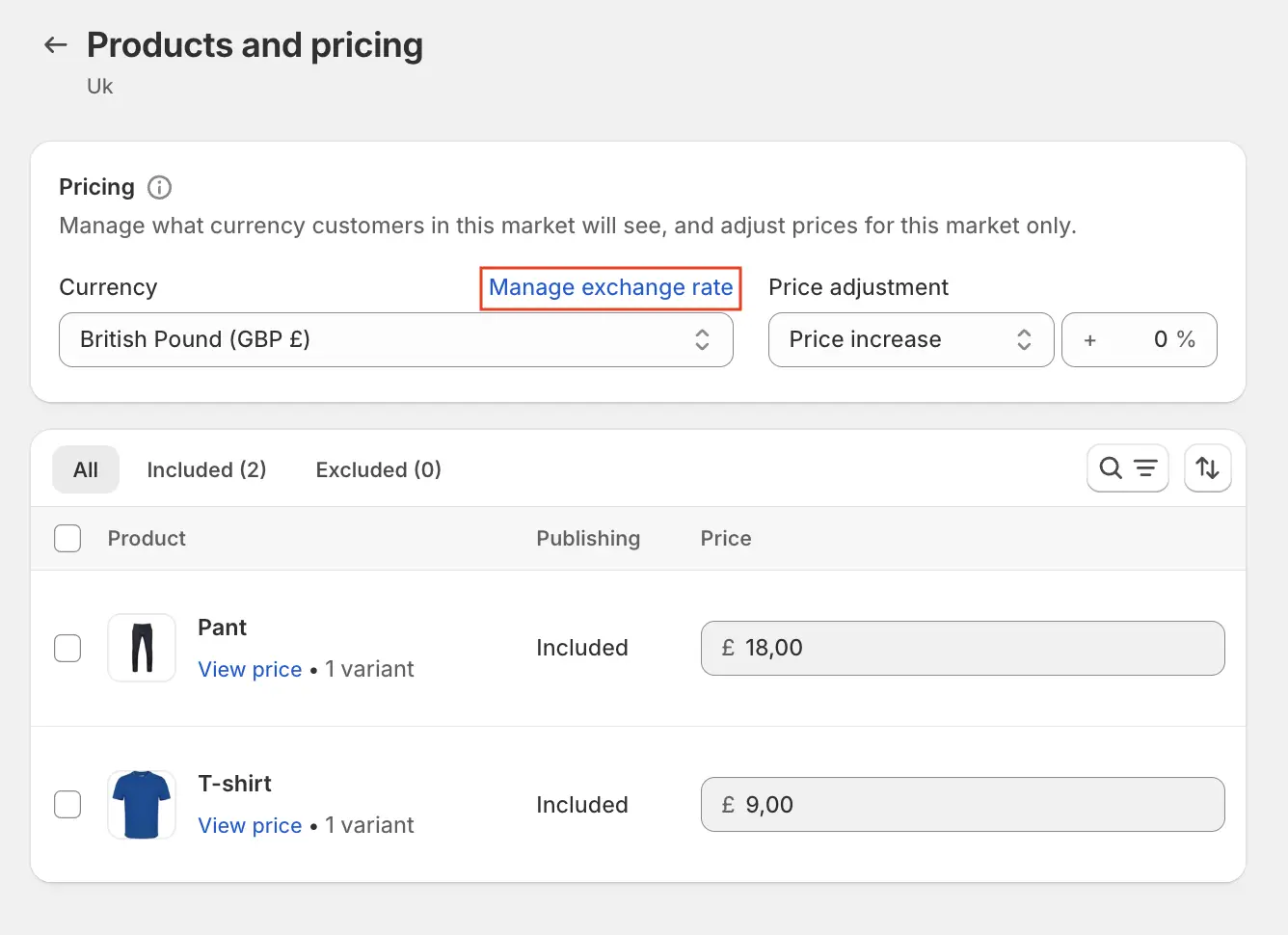This screenshot has height=935, width=1288.
Task: Open View price link for T-shirt
Action: [250, 826]
